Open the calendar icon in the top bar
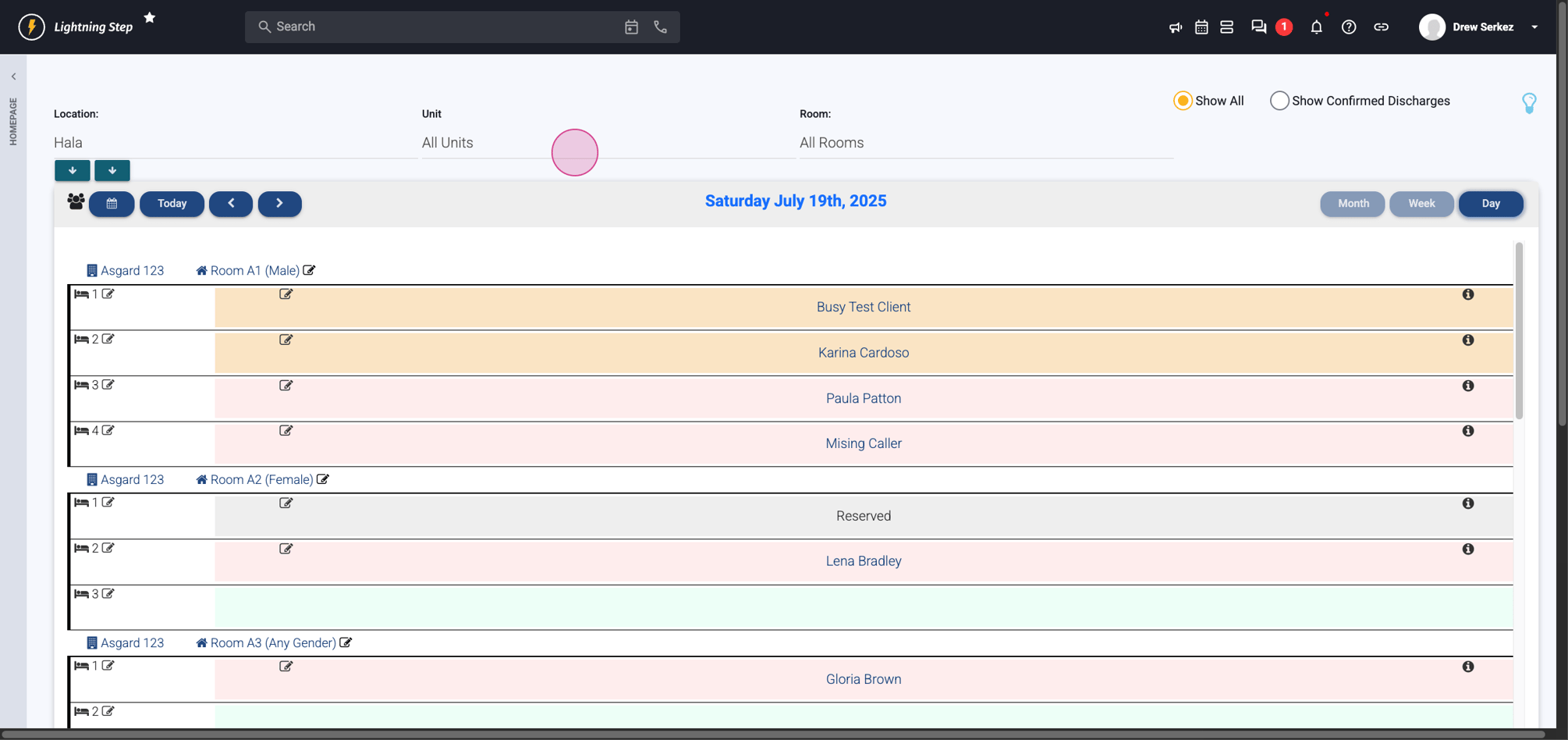The image size is (1568, 740). (1201, 27)
